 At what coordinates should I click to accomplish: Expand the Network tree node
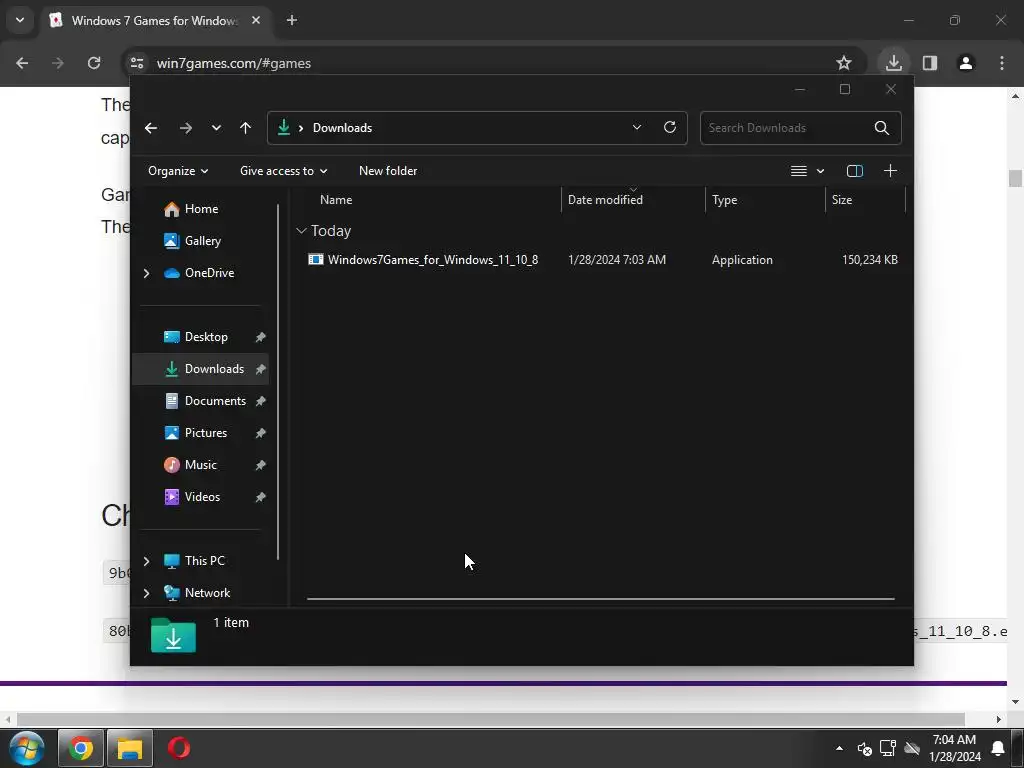[146, 593]
